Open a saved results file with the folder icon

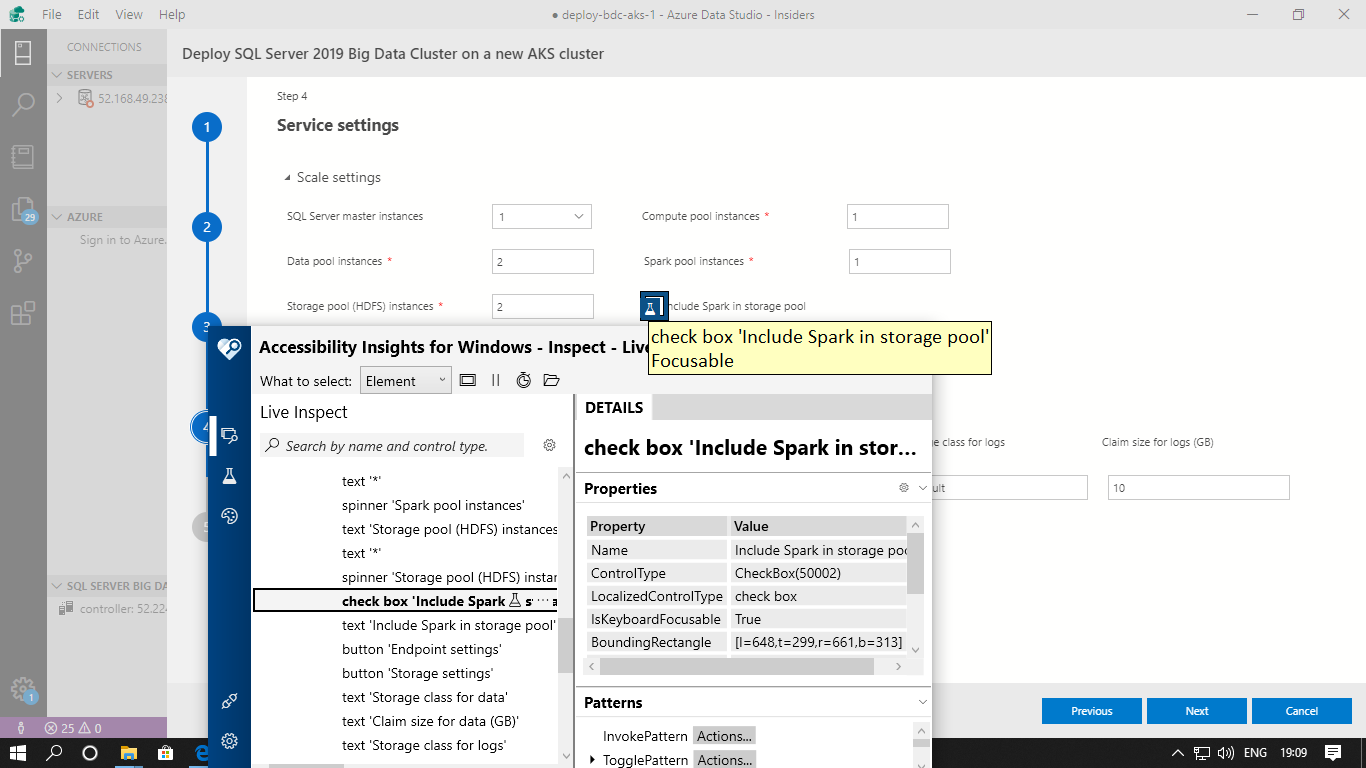click(551, 380)
